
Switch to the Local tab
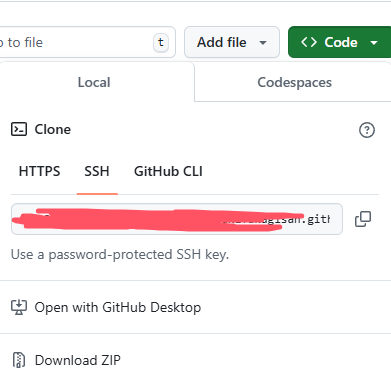94,82
